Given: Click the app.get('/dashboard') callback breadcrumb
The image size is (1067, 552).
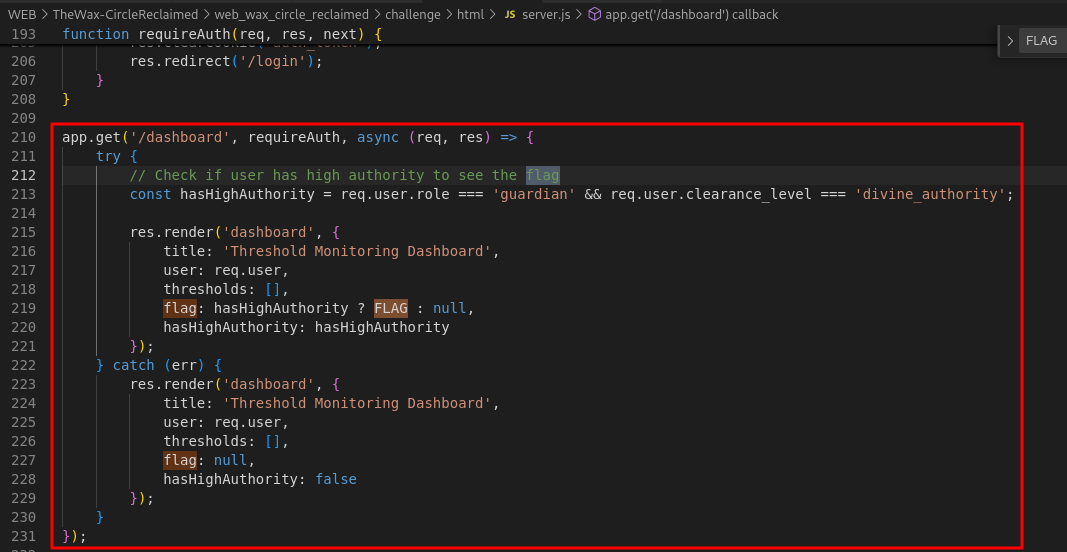Looking at the screenshot, I should pyautogui.click(x=692, y=15).
